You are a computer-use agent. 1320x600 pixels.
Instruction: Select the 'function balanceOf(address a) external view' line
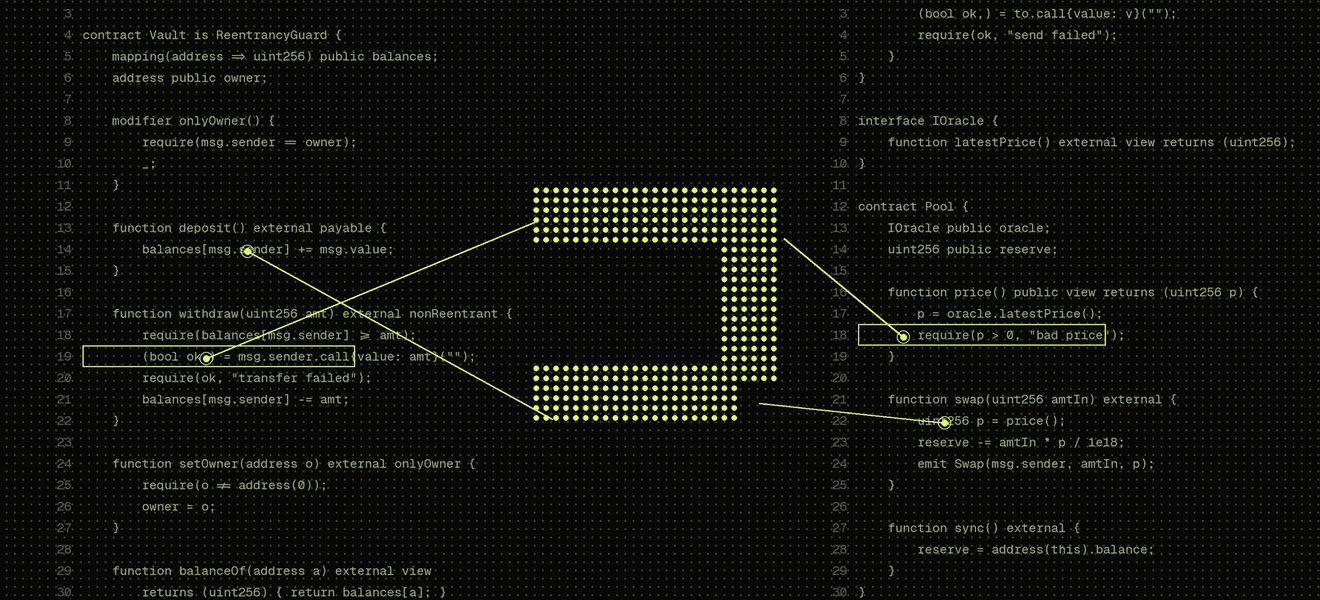coord(272,571)
